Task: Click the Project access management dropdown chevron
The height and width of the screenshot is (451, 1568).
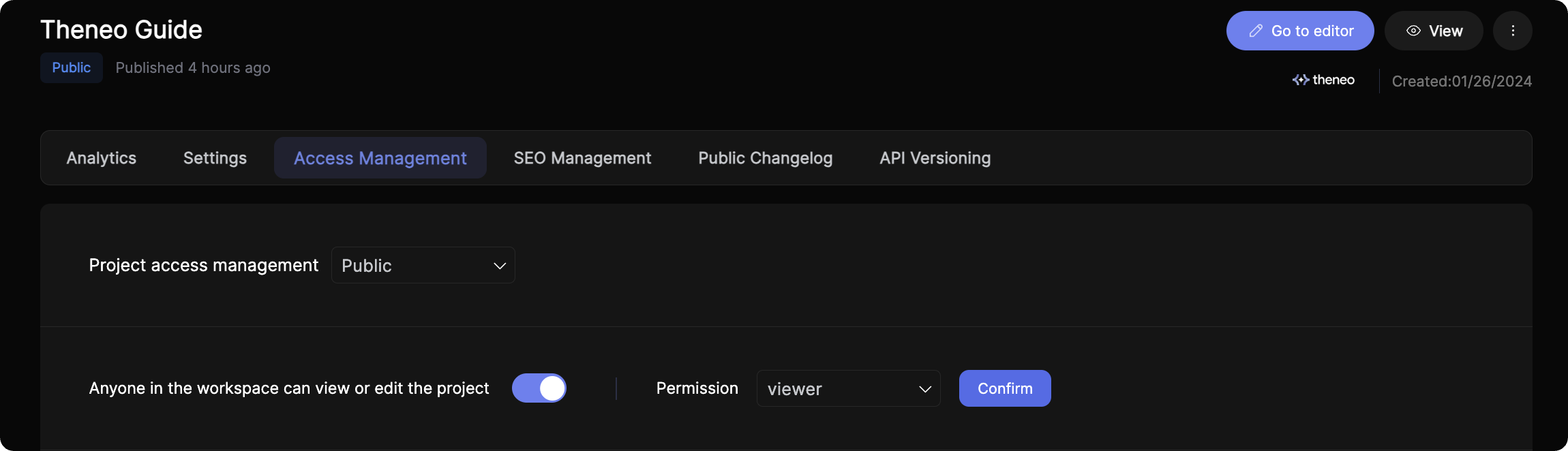Action: [x=500, y=266]
